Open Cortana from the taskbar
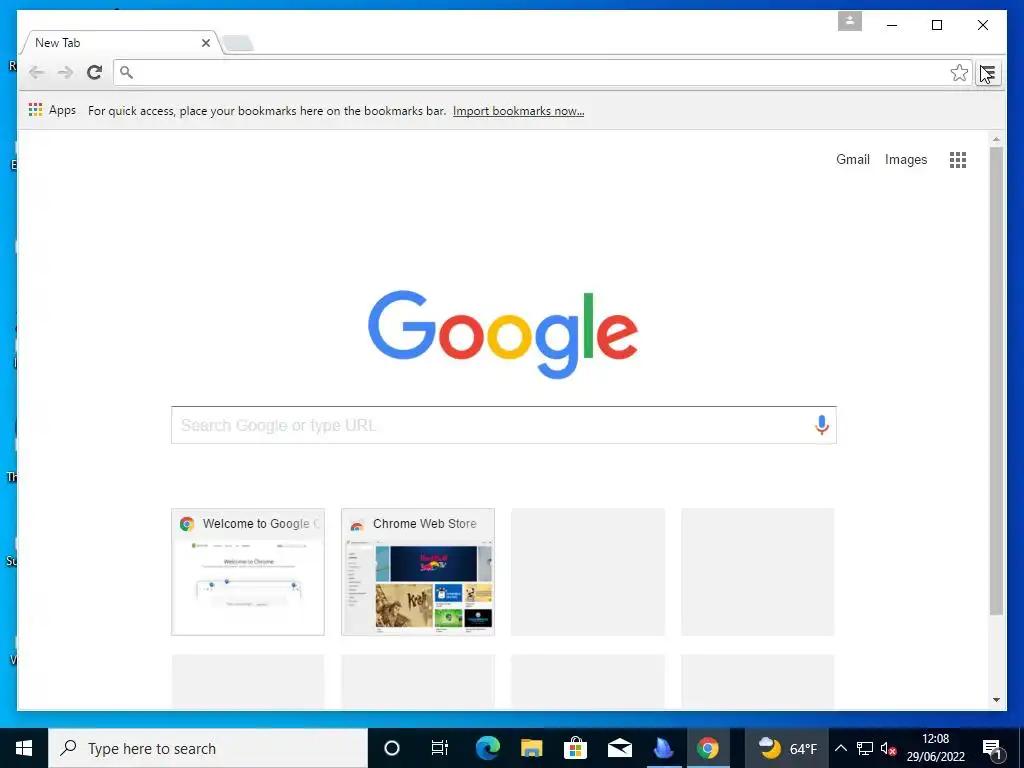The image size is (1024, 768). click(x=392, y=748)
